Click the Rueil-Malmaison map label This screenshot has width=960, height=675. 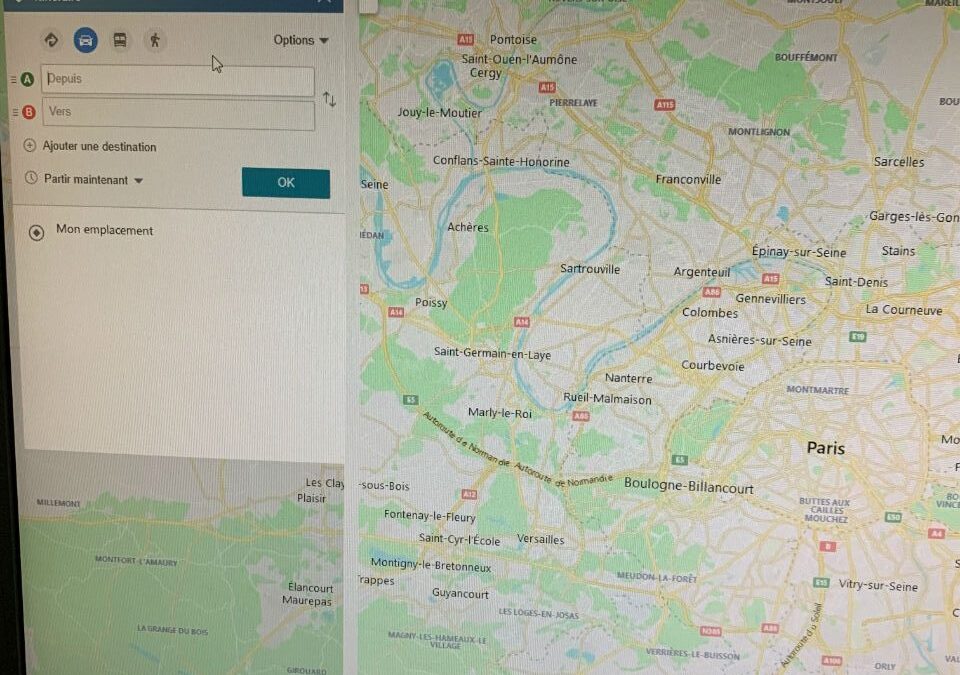click(607, 399)
